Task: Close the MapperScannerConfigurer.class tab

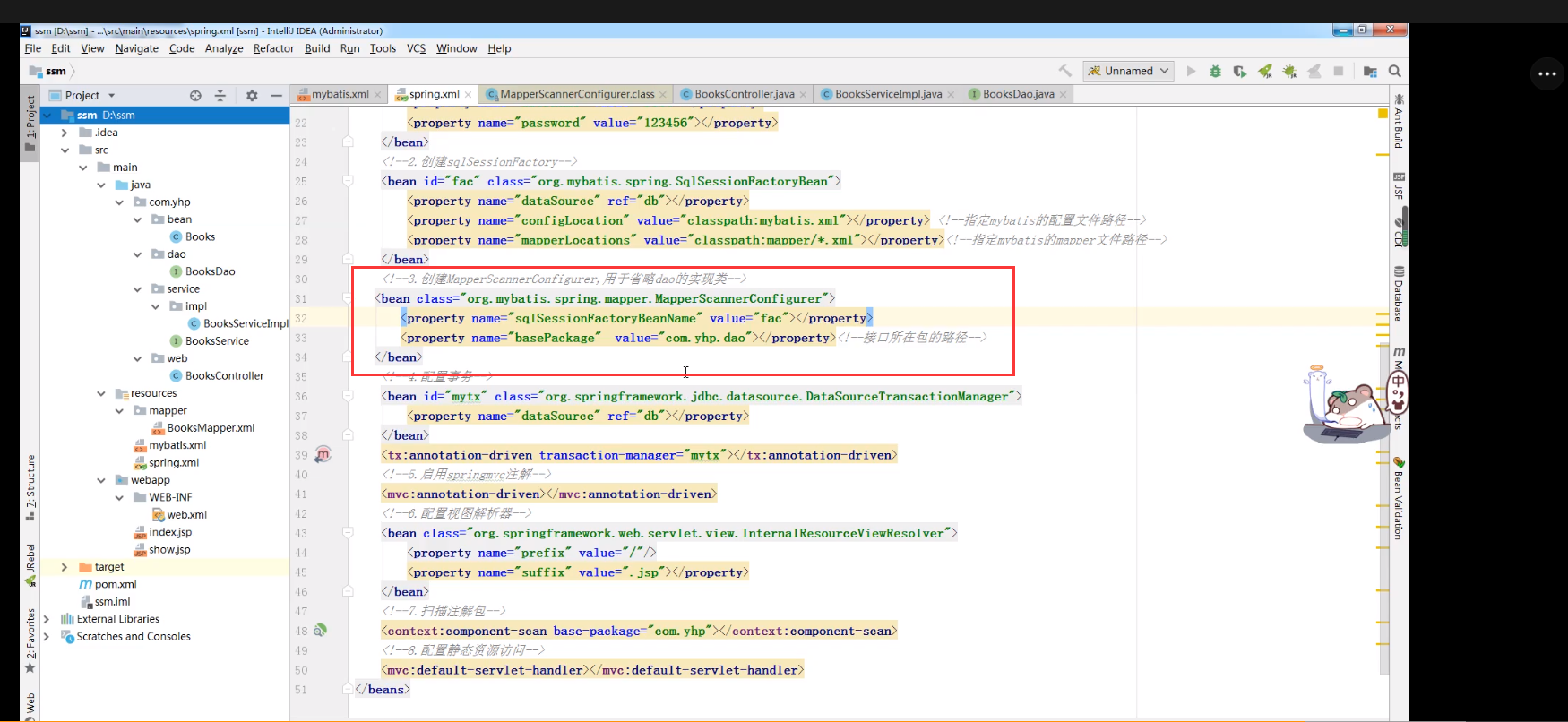Action: click(x=663, y=94)
